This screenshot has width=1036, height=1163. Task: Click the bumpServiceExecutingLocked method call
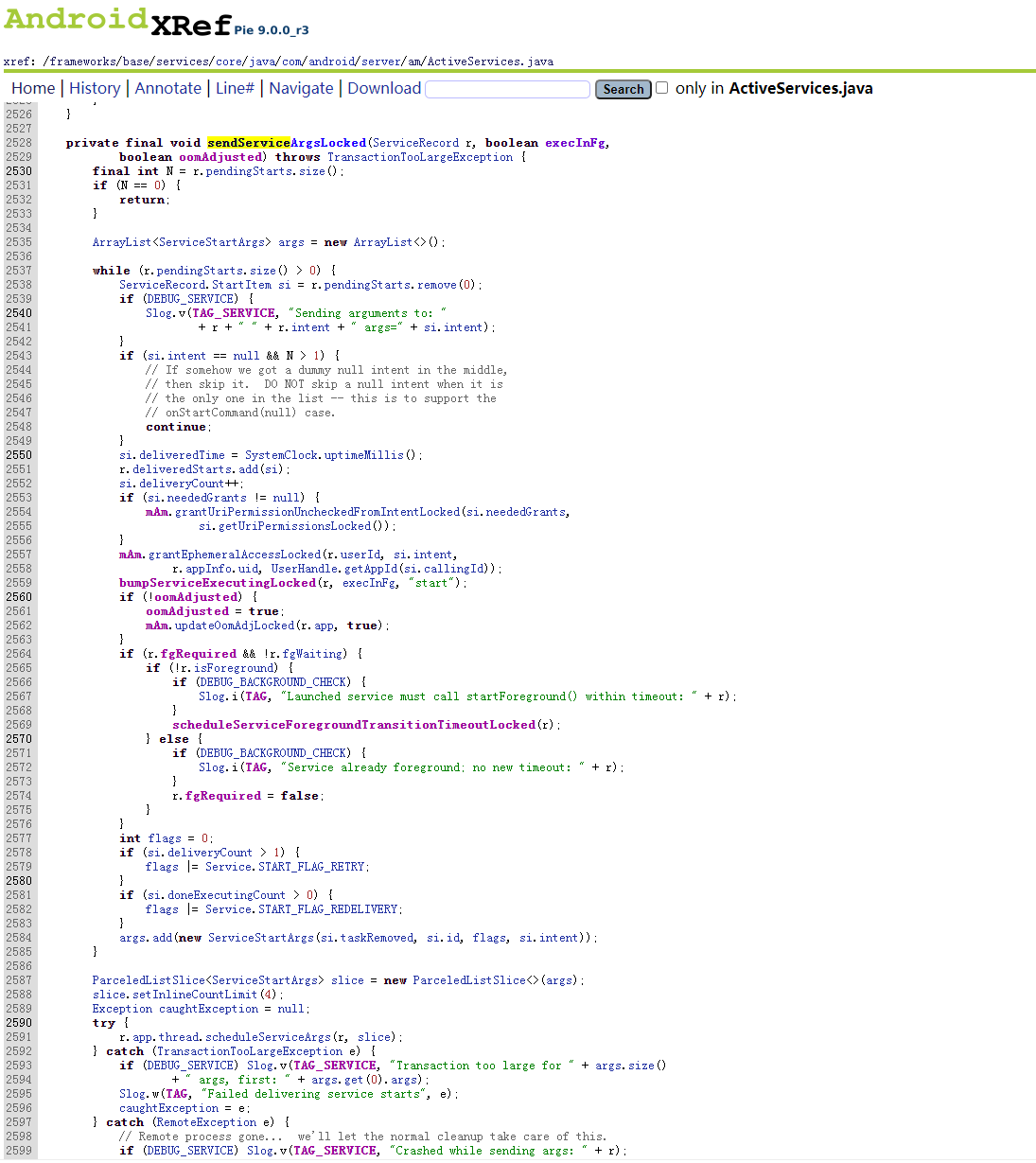pos(218,583)
